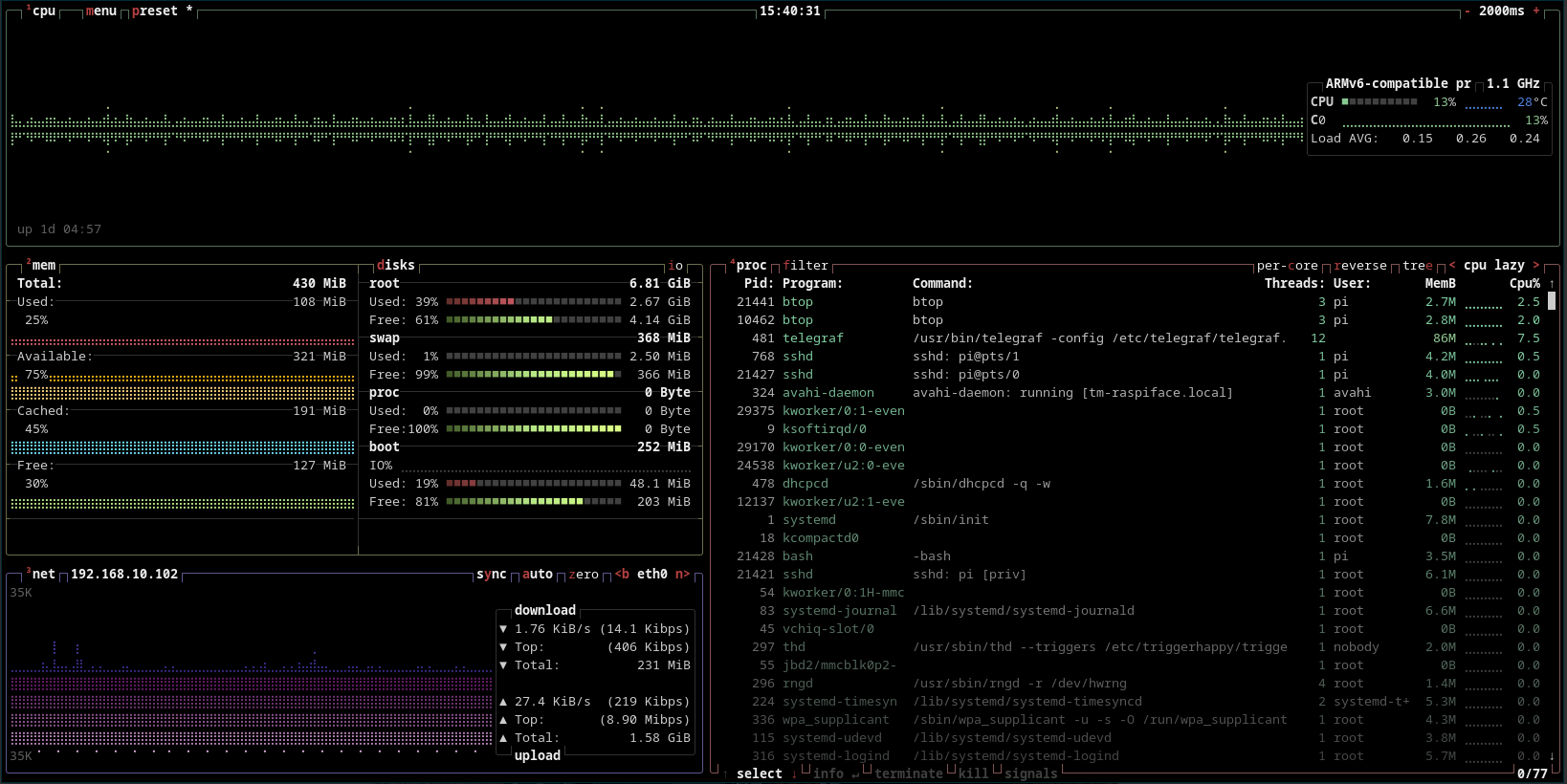The width and height of the screenshot is (1567, 784).
Task: Toggle reverse sorting of processes
Action: click(x=1359, y=266)
